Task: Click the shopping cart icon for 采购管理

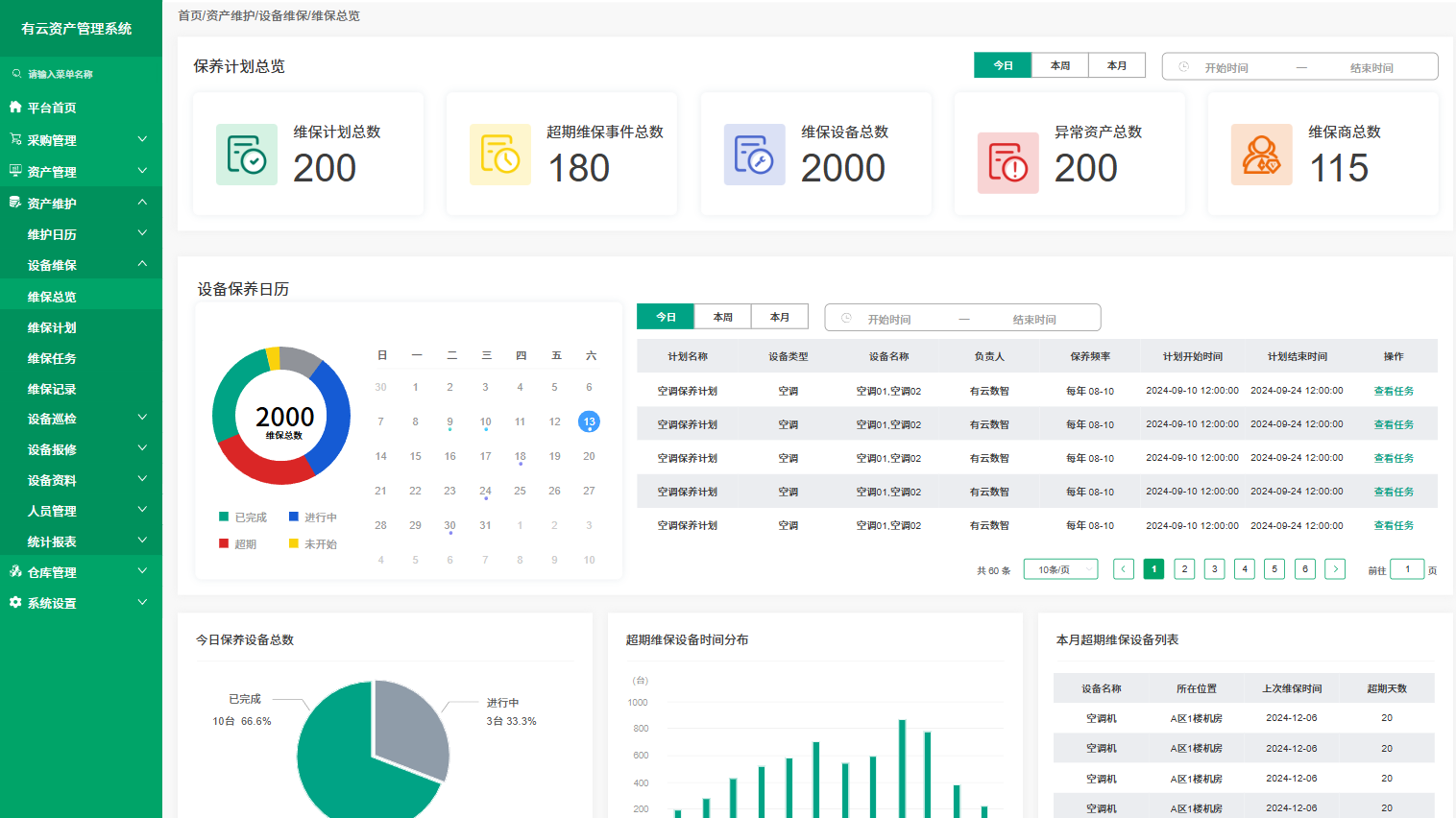Action: 15,139
